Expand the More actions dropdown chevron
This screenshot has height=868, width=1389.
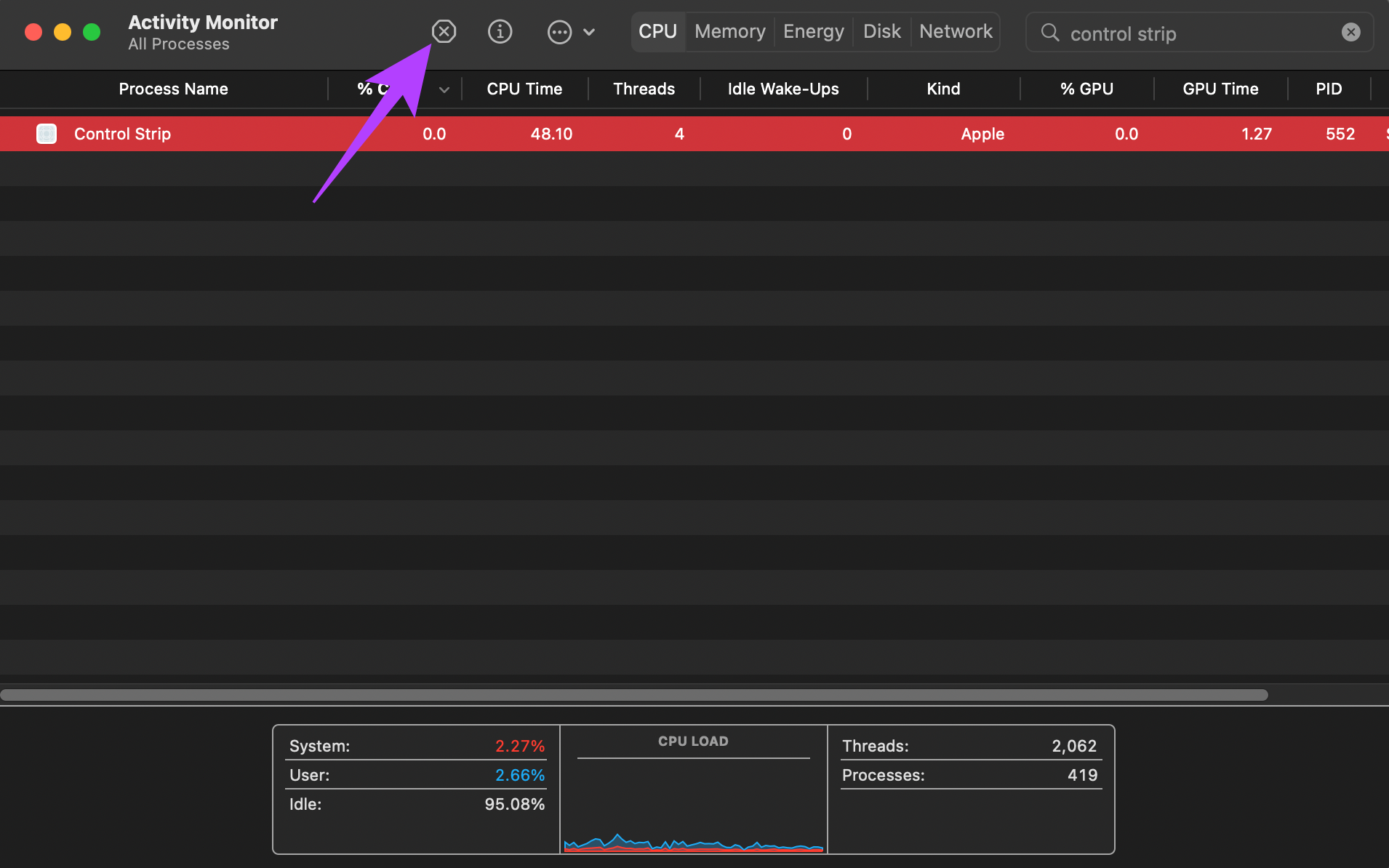tap(589, 32)
